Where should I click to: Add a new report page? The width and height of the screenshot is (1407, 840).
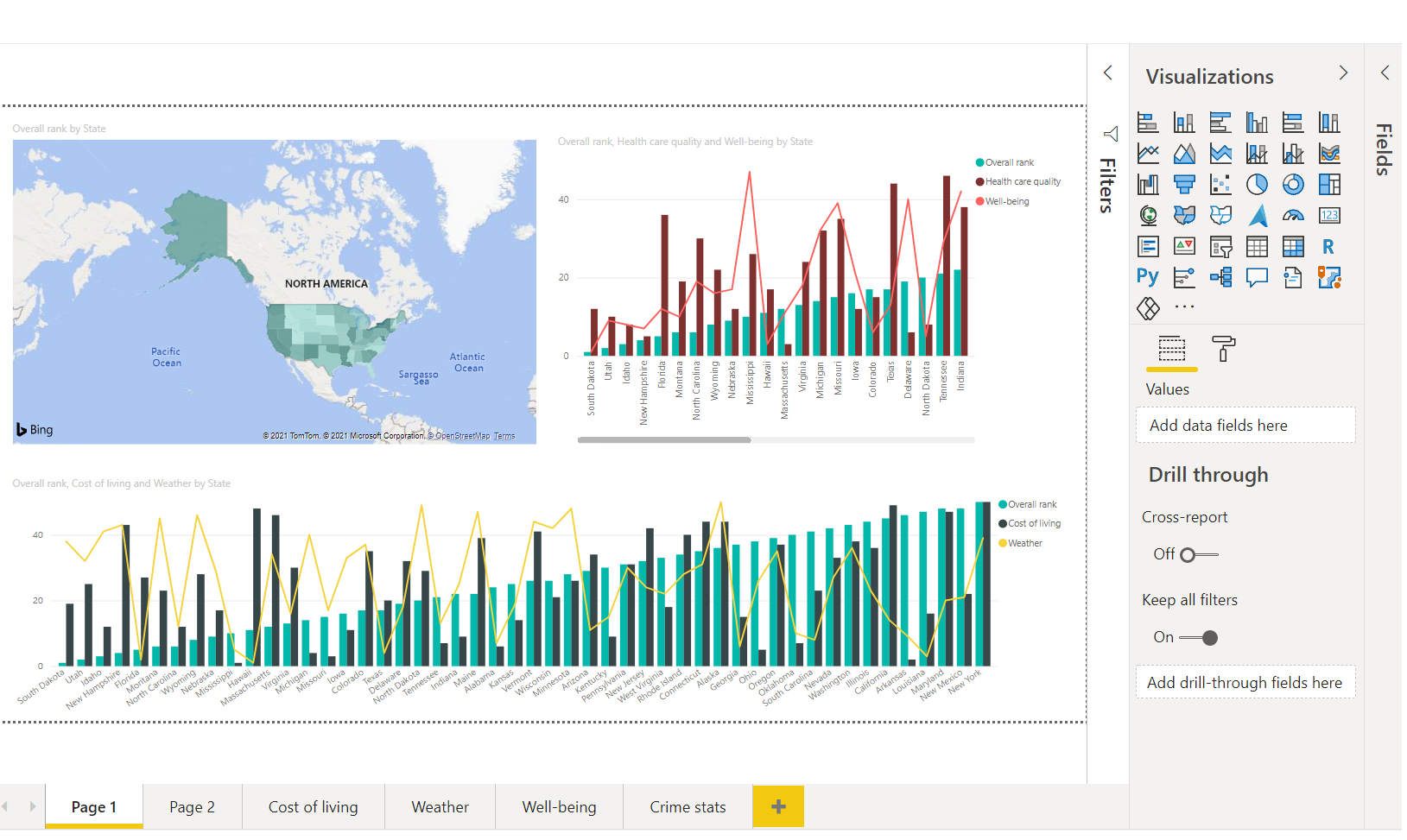(x=778, y=807)
